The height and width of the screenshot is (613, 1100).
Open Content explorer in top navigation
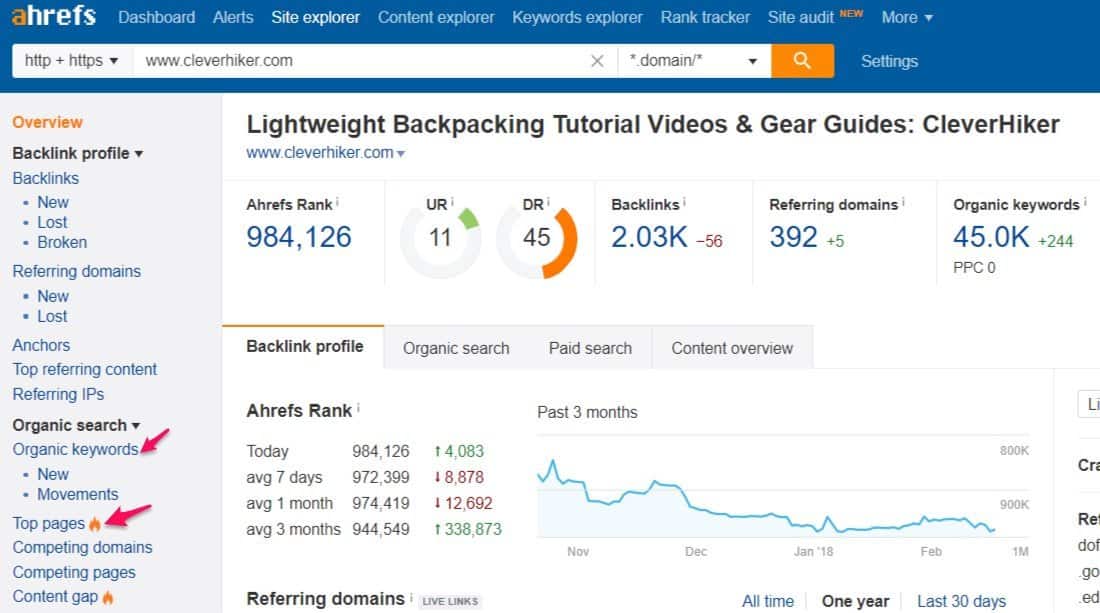tap(436, 17)
